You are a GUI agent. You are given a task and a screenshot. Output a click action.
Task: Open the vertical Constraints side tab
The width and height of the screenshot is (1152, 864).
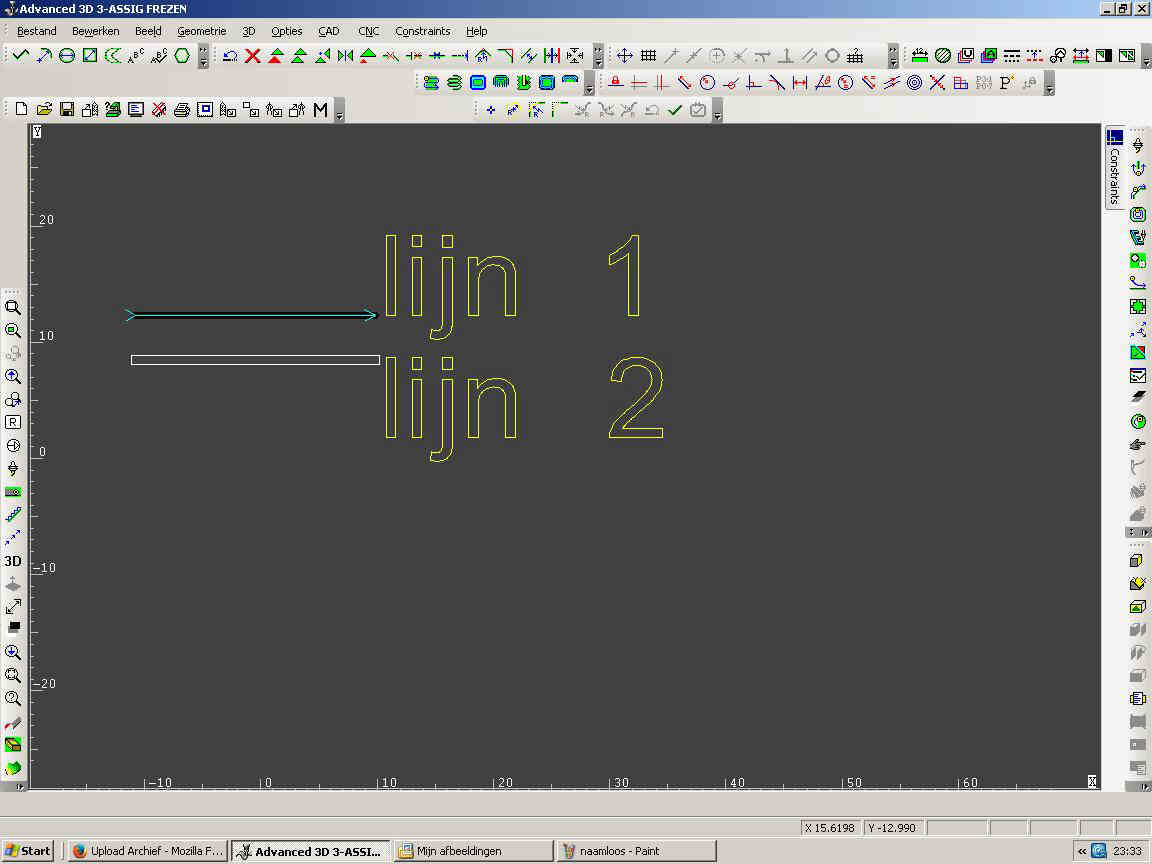[x=1114, y=168]
